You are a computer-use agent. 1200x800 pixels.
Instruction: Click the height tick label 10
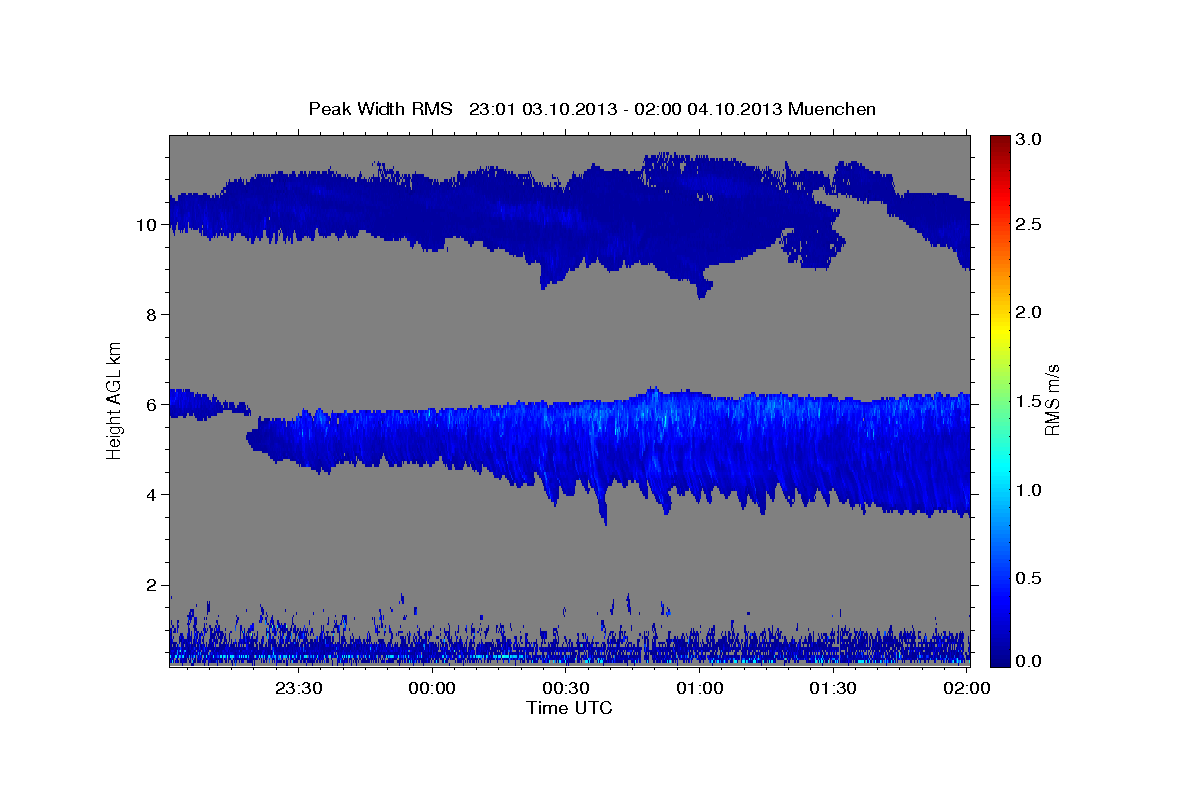(x=147, y=225)
